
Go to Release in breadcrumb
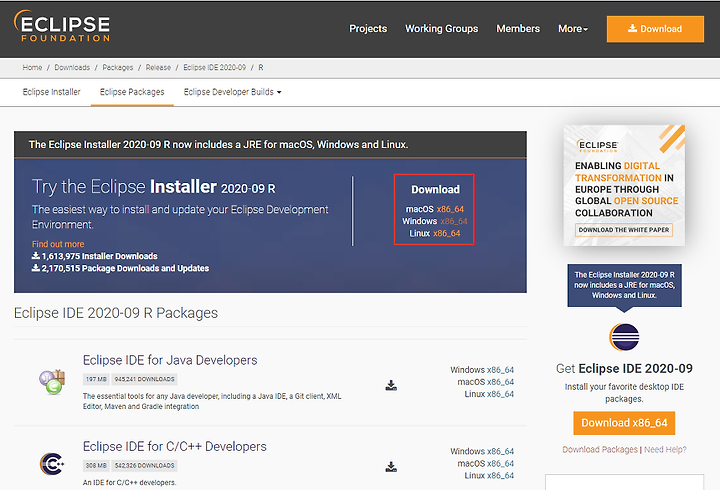[x=158, y=68]
